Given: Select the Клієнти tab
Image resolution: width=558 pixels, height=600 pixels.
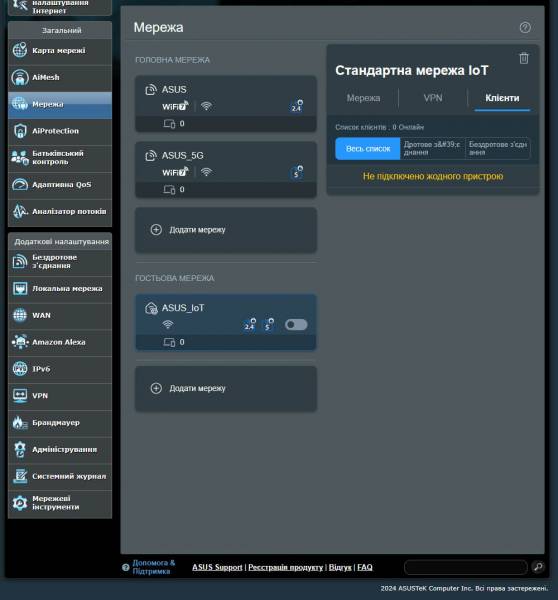Looking at the screenshot, I should click(502, 98).
